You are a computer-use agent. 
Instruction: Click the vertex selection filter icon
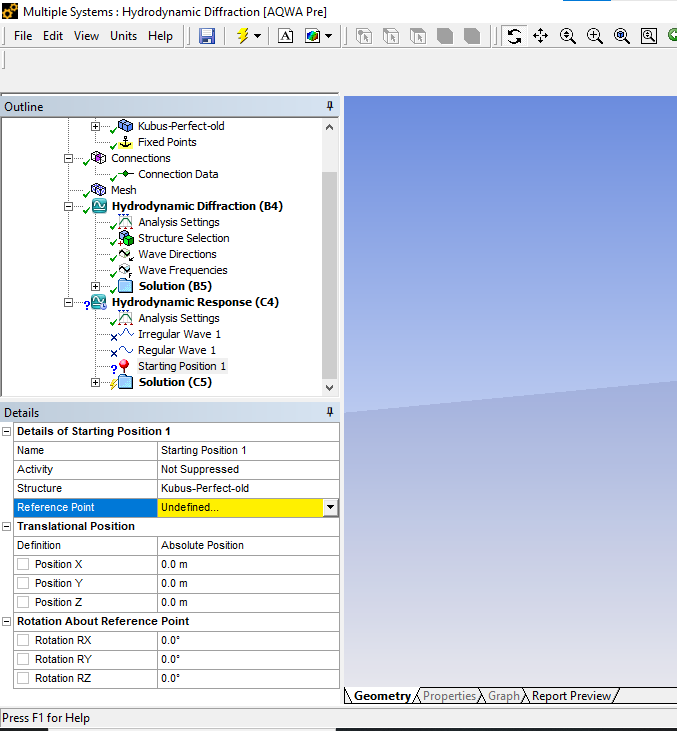(x=364, y=36)
